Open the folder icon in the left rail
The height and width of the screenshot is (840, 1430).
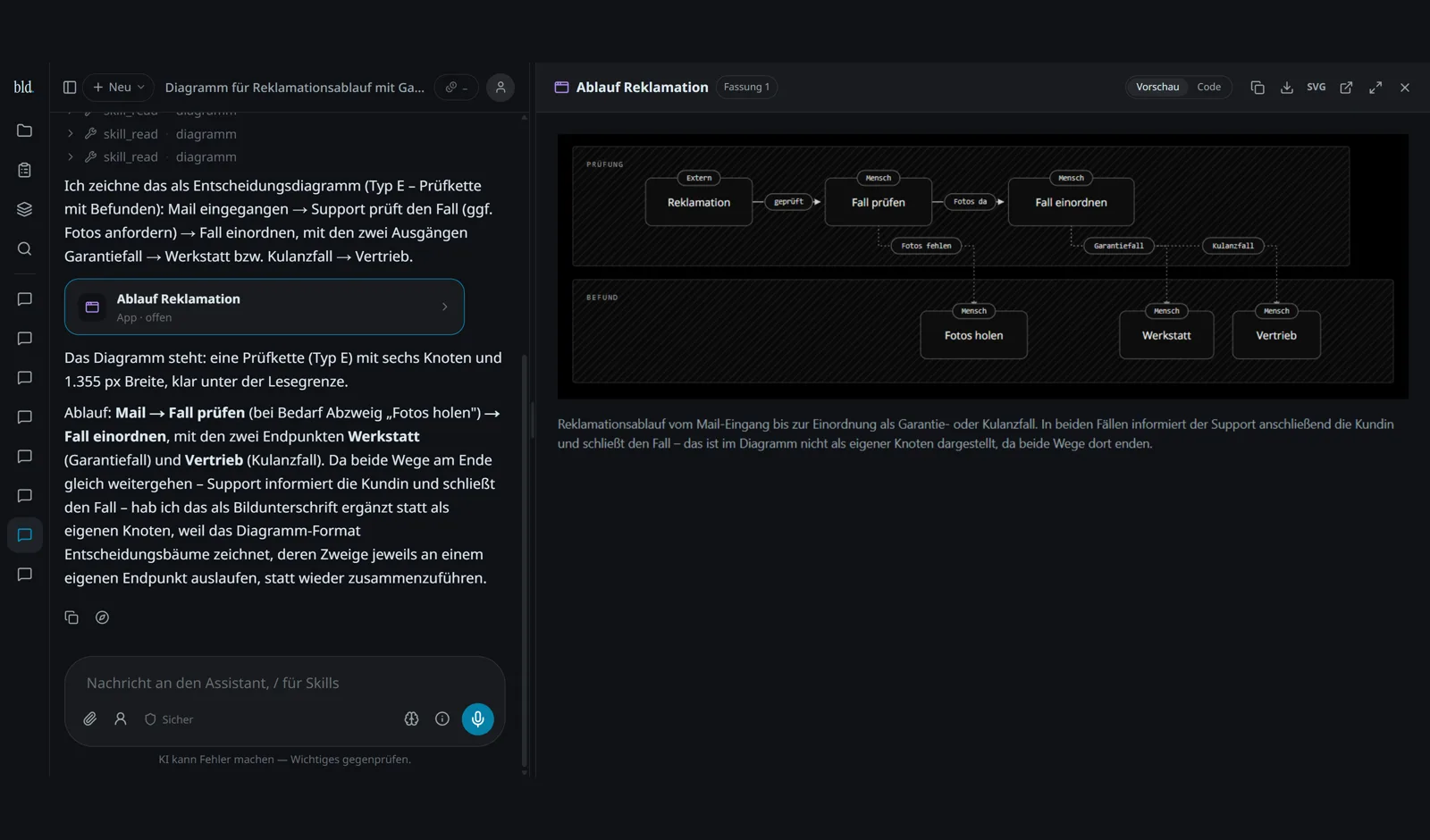25,130
